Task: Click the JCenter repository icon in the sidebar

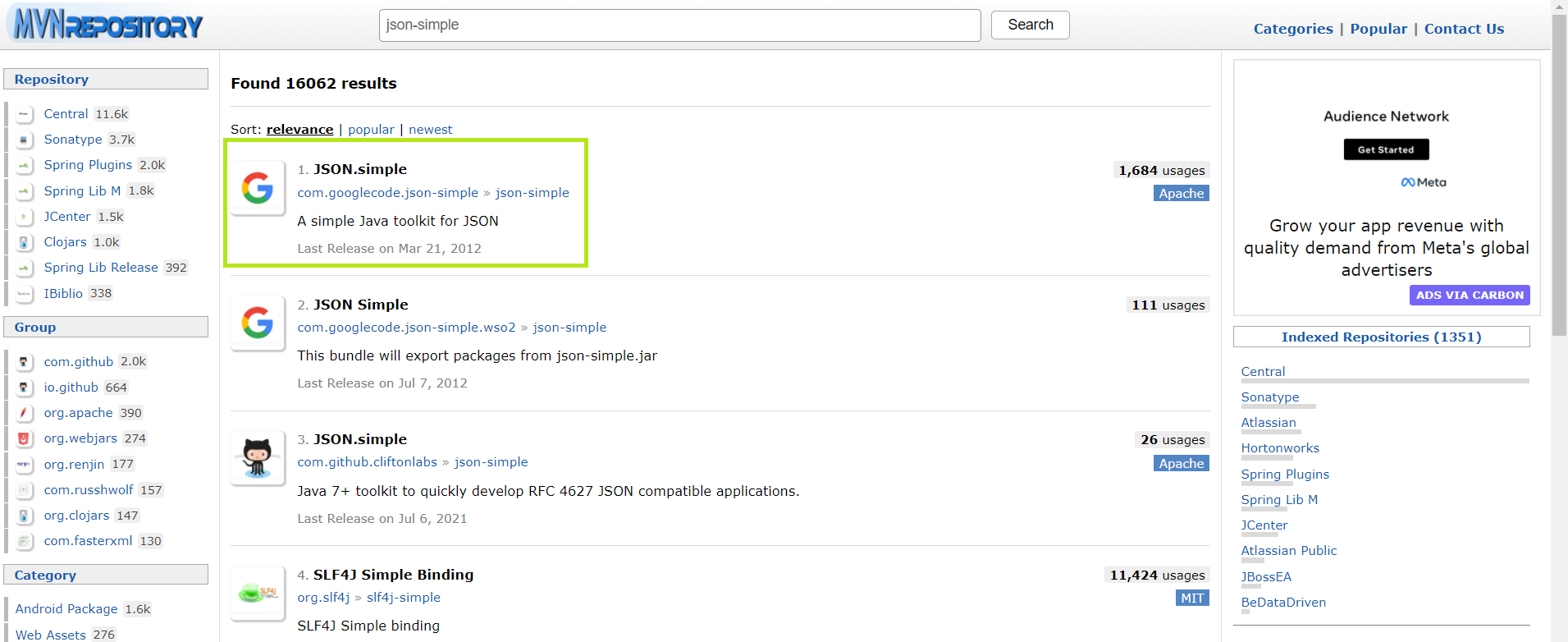Action: tap(25, 217)
